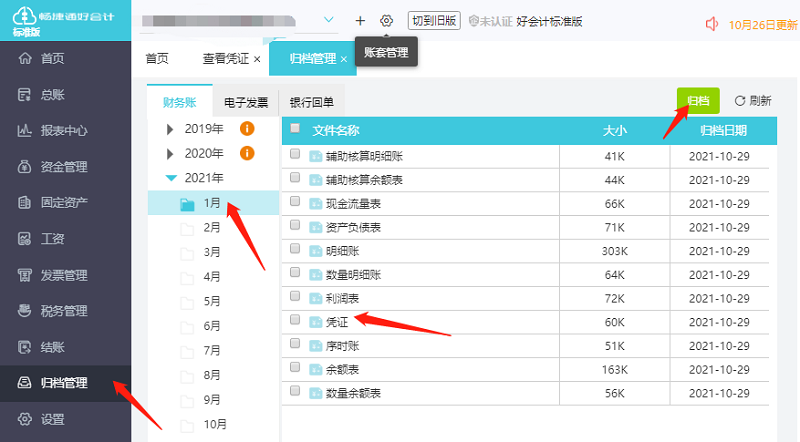Screen dimensions: 800x442
Task: Click the 大小 column header
Action: tap(614, 131)
